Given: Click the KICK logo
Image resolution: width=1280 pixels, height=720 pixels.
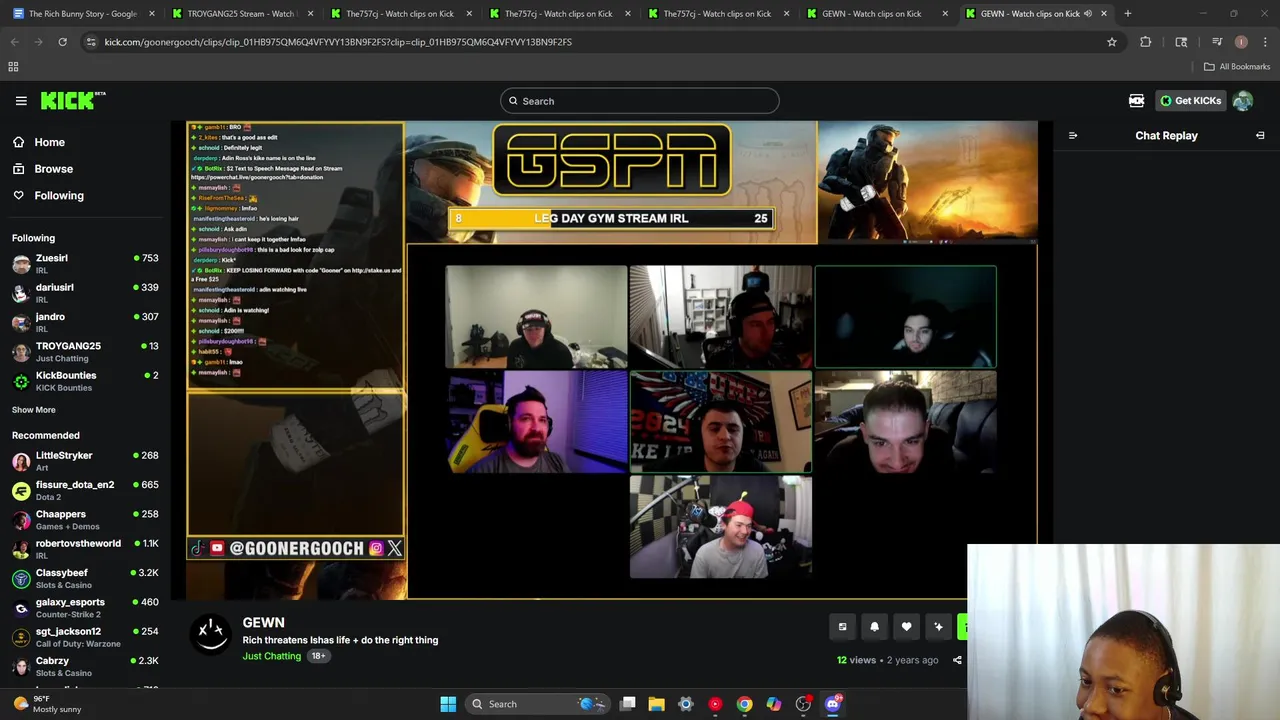Looking at the screenshot, I should 73,100.
